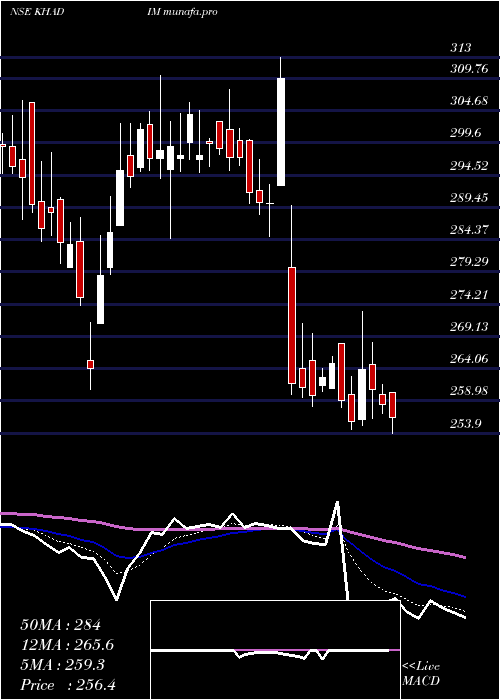Click the <<Live MACD label

tap(421, 673)
